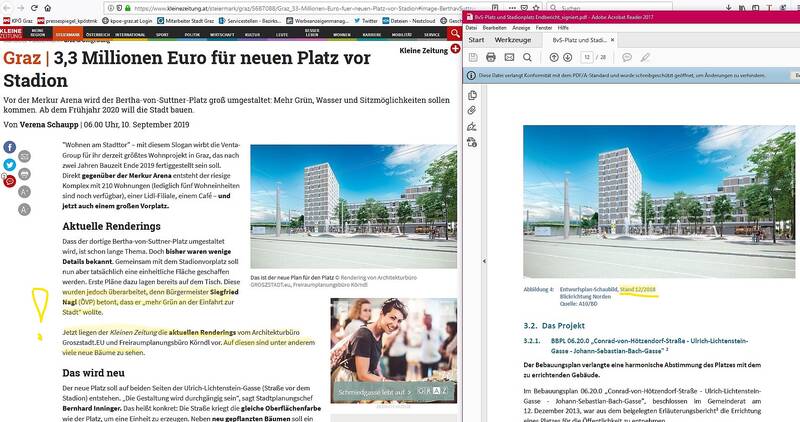Reload the Kleine Zeitung page

tap(34, 8)
